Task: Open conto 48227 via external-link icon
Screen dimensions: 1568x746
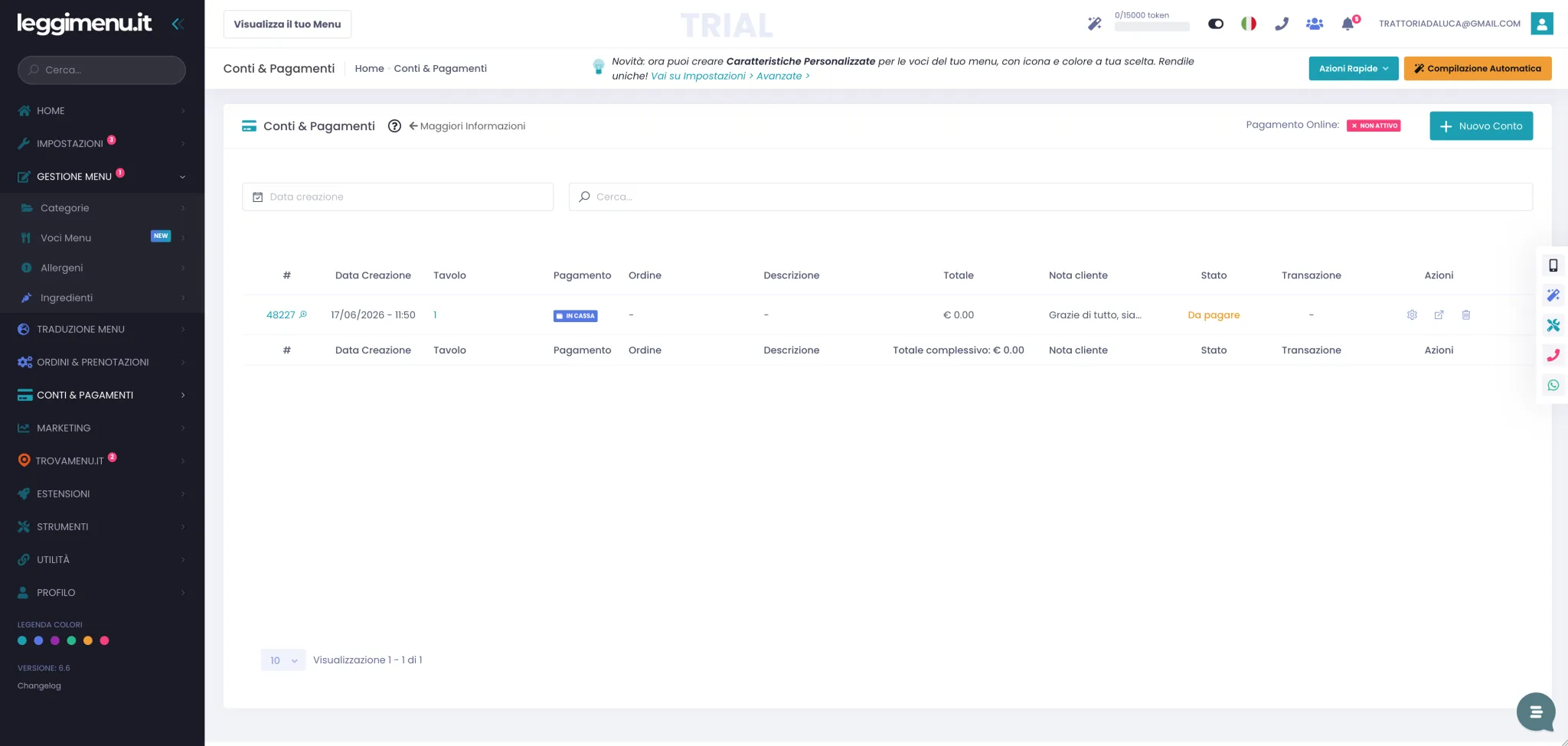Action: point(1439,314)
